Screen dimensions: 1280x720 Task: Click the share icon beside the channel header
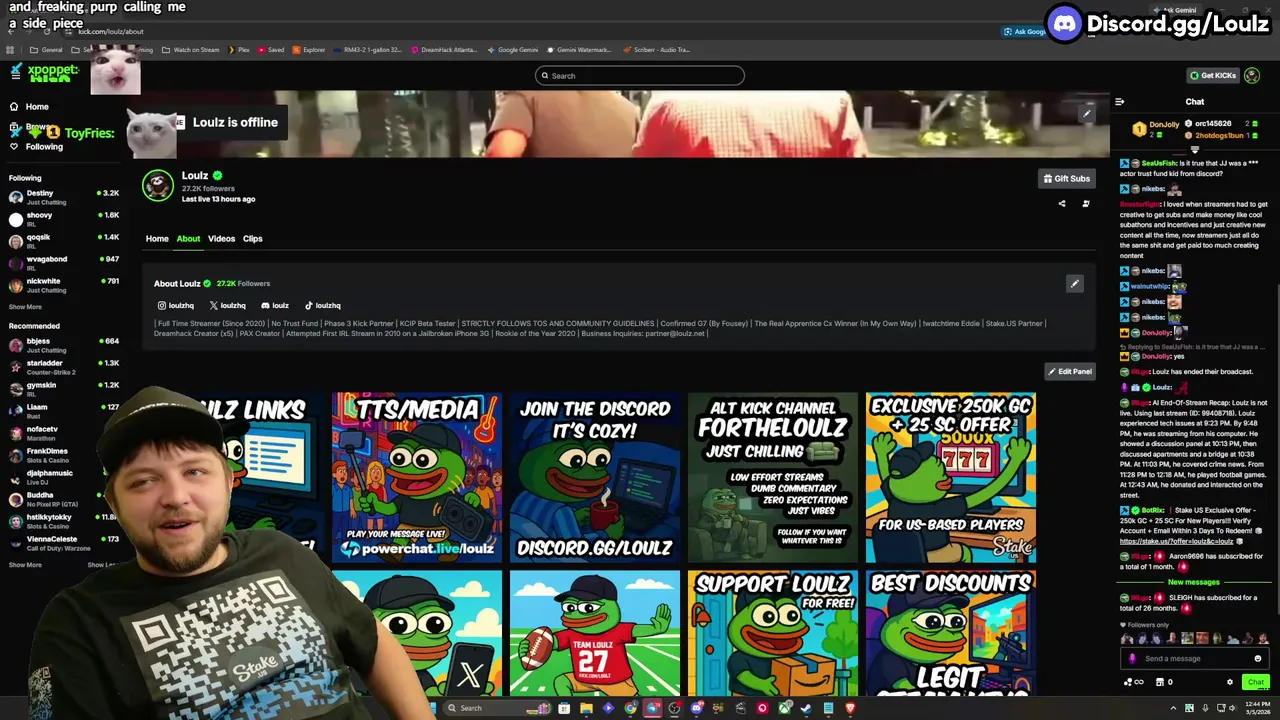coord(1062,204)
